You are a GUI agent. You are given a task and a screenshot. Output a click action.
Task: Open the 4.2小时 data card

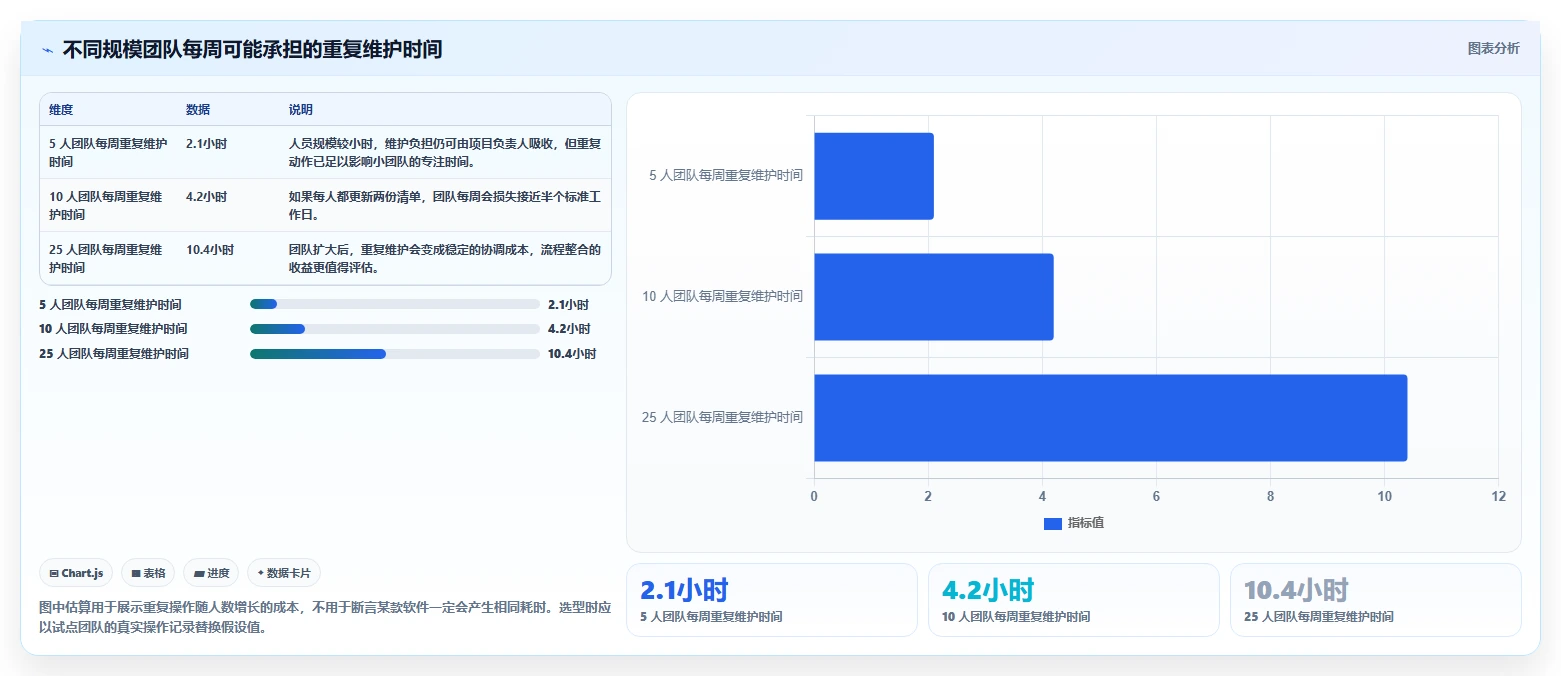pos(1074,600)
